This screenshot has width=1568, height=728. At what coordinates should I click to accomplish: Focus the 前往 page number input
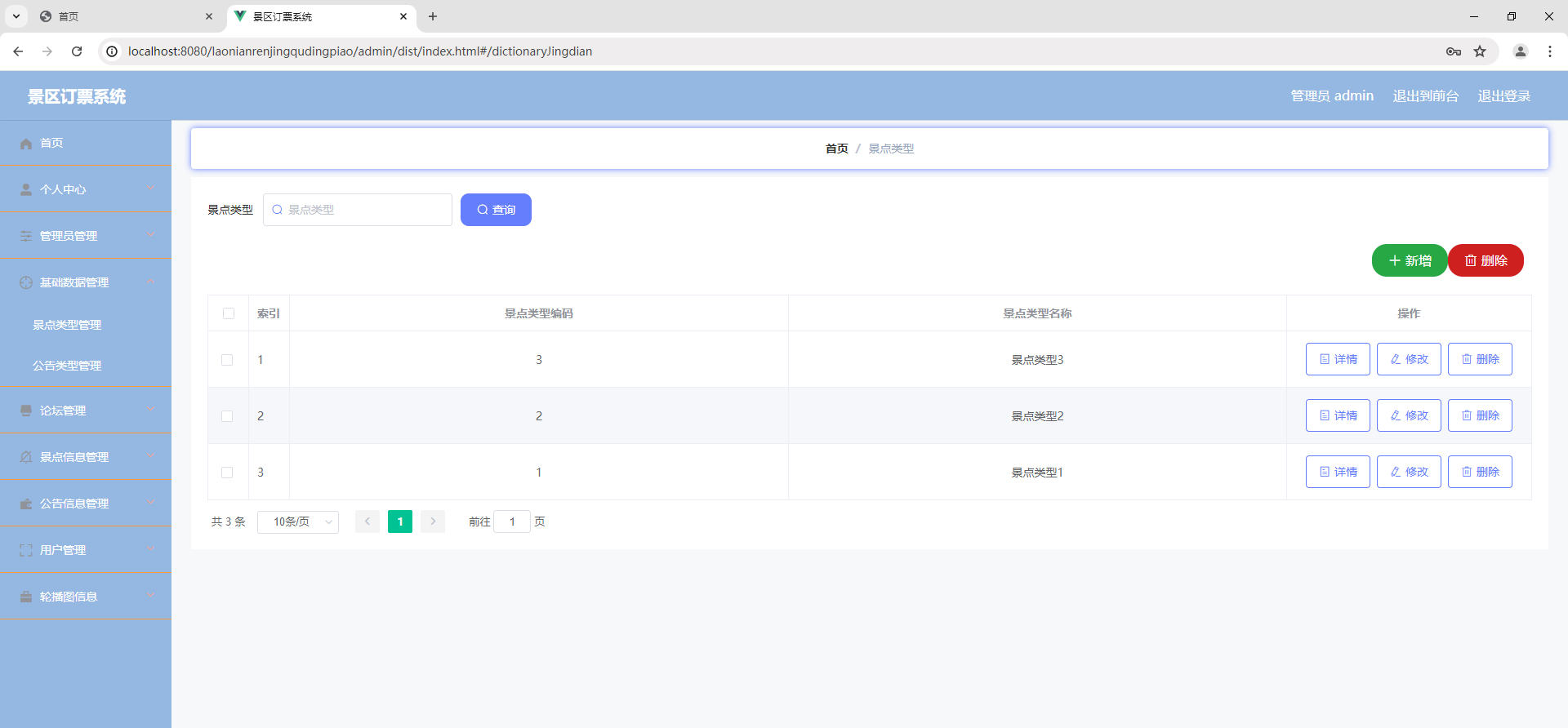click(512, 522)
